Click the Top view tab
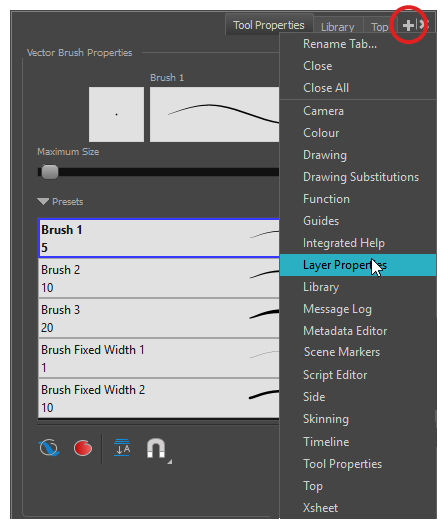Viewport: 447px width, 529px height. coord(379,26)
